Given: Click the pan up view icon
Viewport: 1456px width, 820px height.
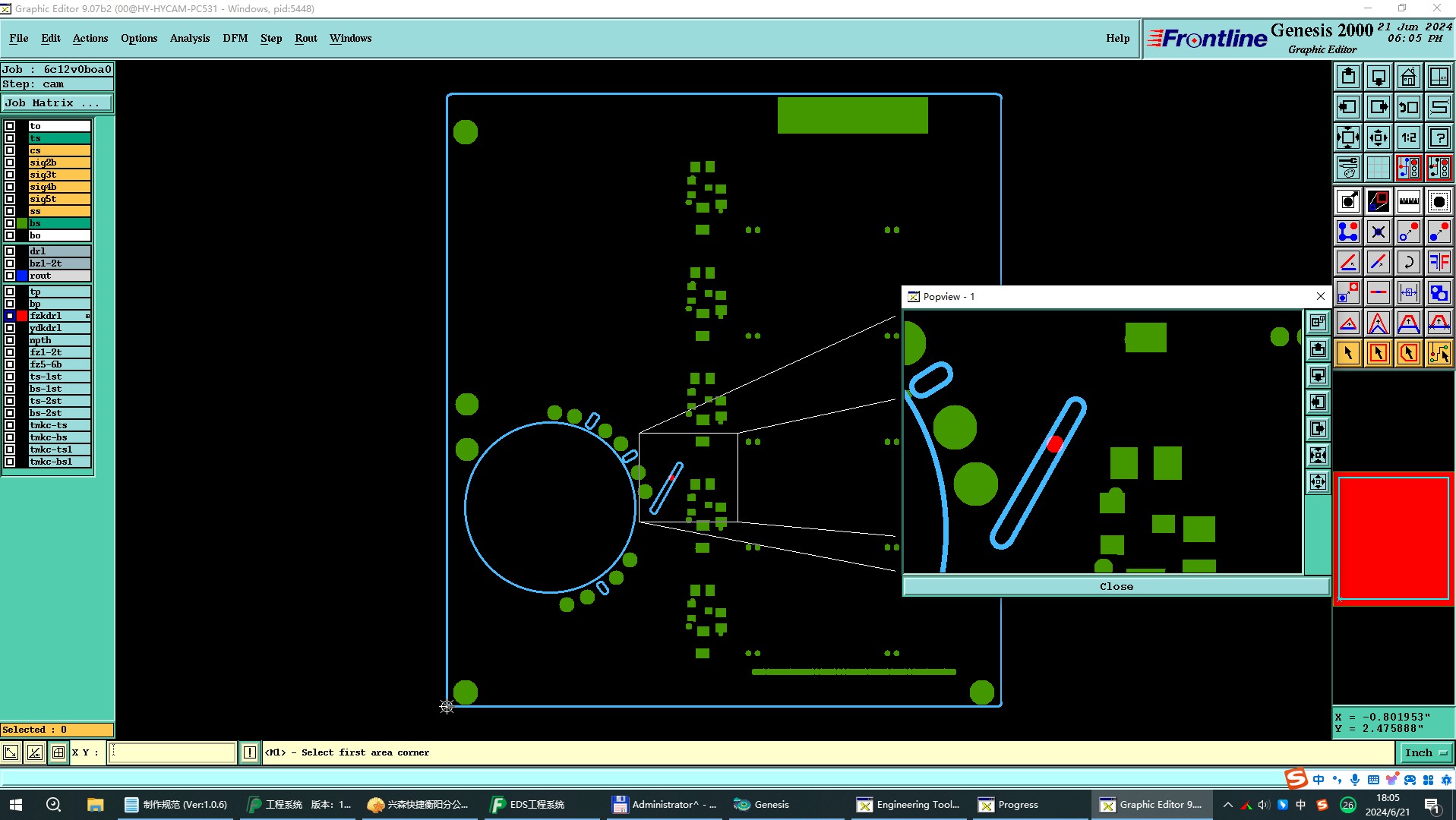Looking at the screenshot, I should pyautogui.click(x=1347, y=77).
